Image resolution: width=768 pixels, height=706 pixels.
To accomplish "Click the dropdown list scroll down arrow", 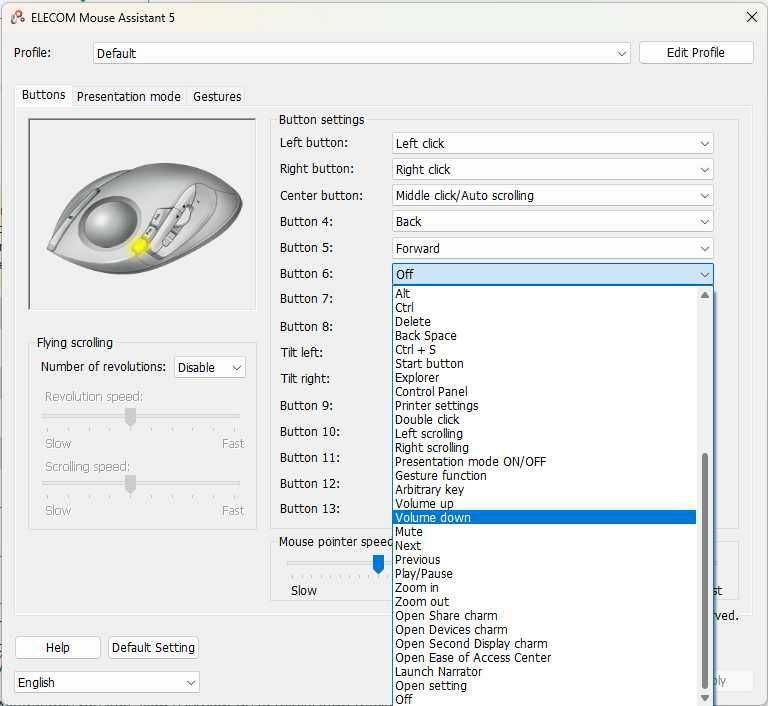I will coord(705,698).
